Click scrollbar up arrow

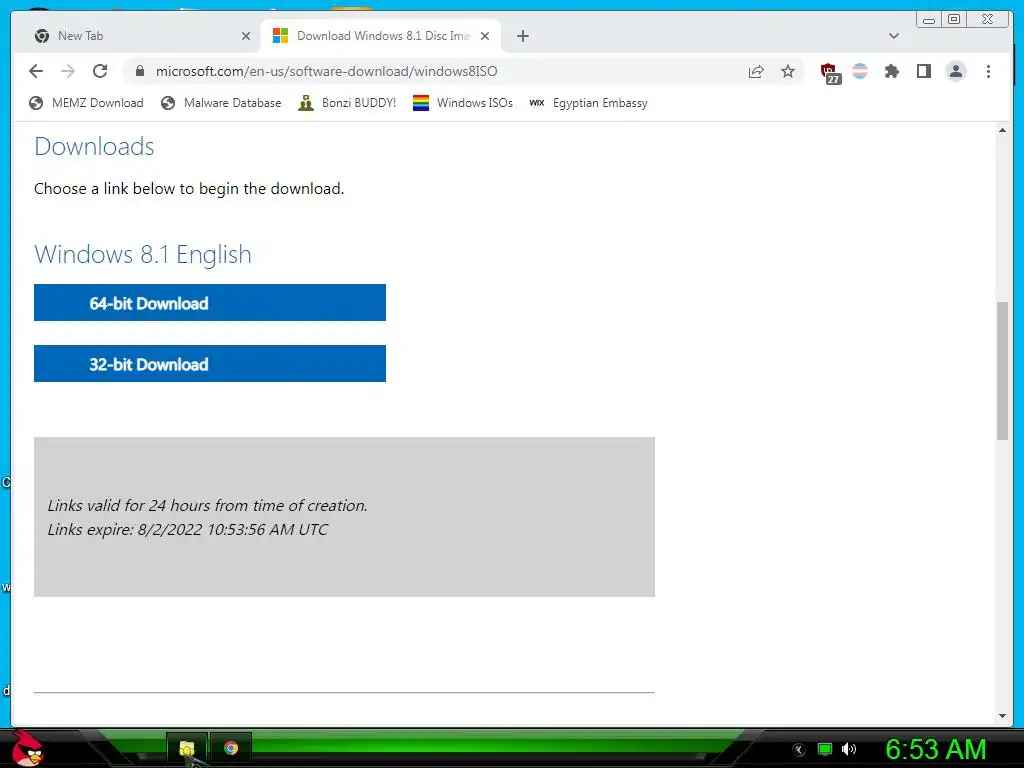tap(1002, 131)
